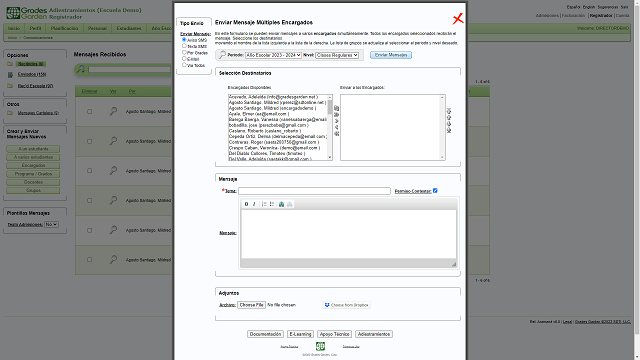The height and width of the screenshot is (360, 640).
Task: Click the folder icon beside Mensajes Cartelera
Action: click(10, 113)
